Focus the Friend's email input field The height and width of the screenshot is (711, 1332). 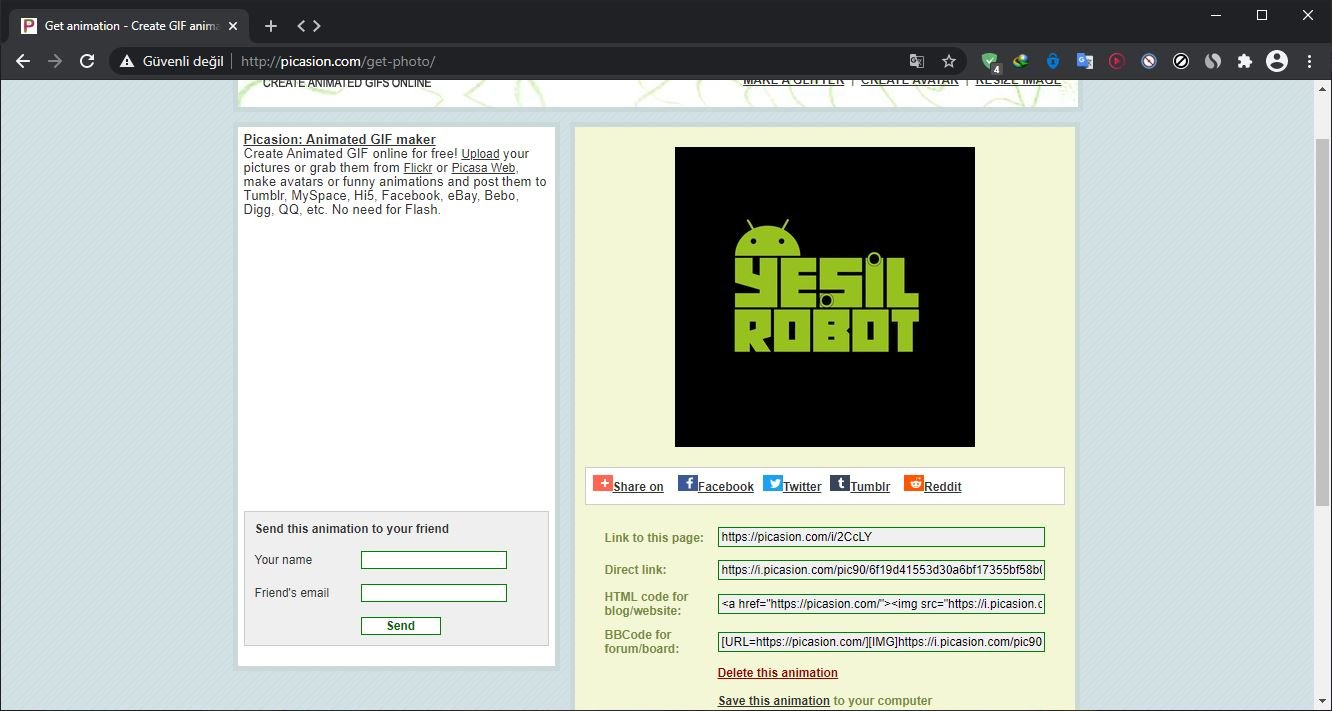[433, 593]
